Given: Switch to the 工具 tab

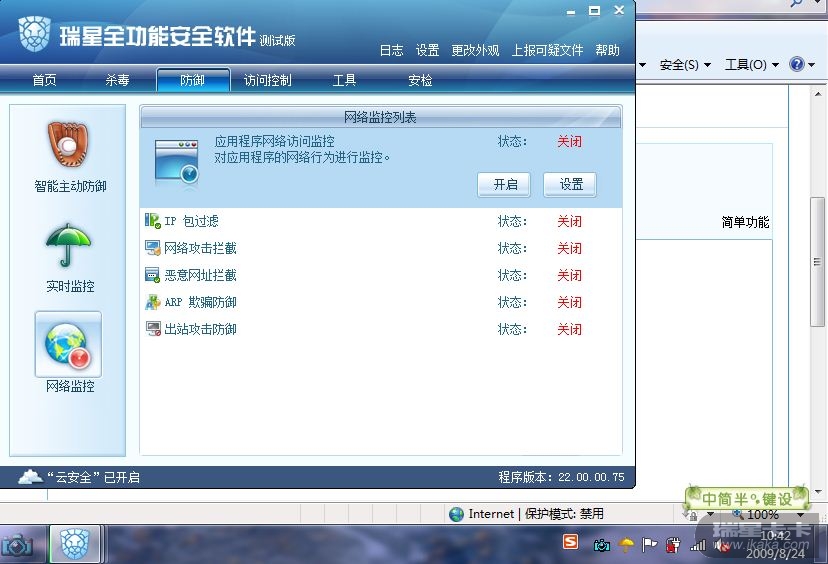Looking at the screenshot, I should click(x=344, y=80).
